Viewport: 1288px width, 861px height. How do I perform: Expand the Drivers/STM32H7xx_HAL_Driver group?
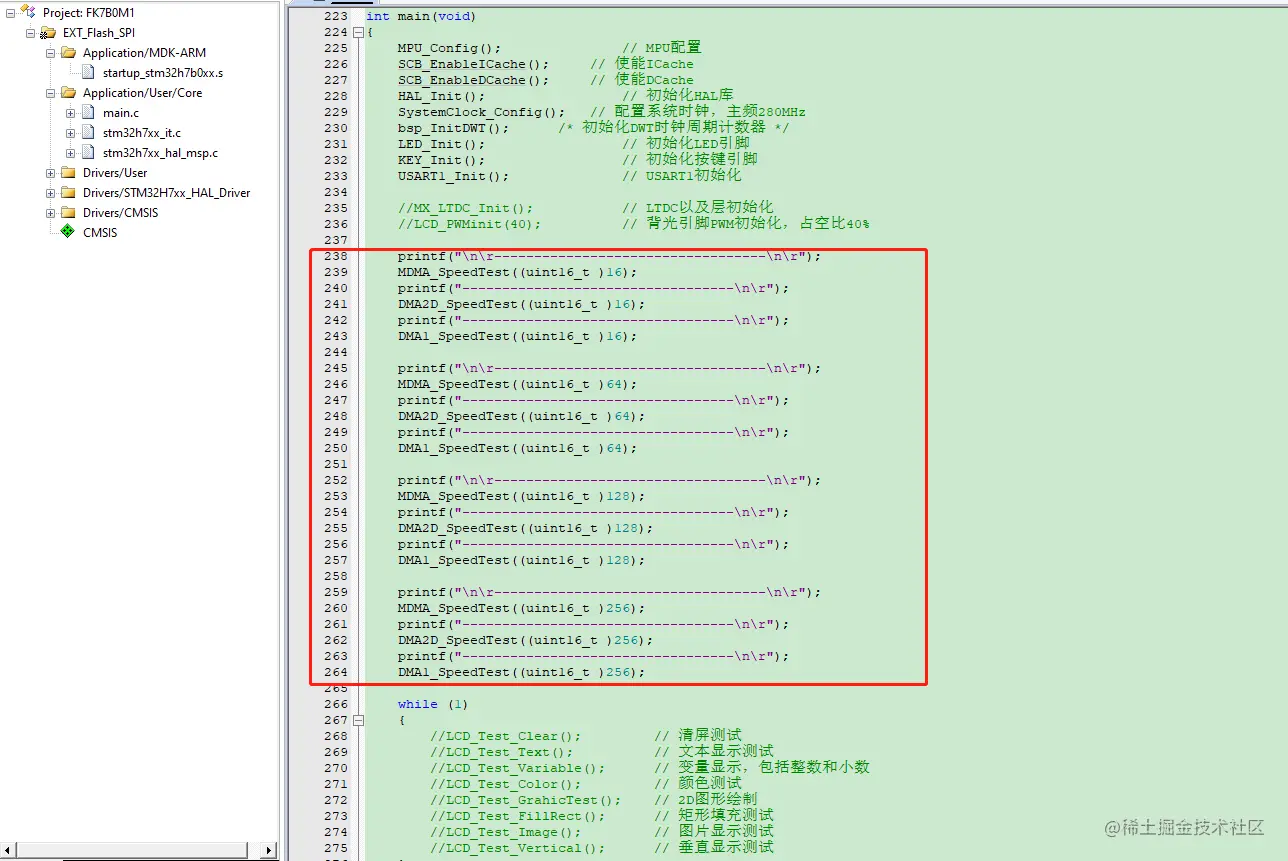(x=51, y=193)
